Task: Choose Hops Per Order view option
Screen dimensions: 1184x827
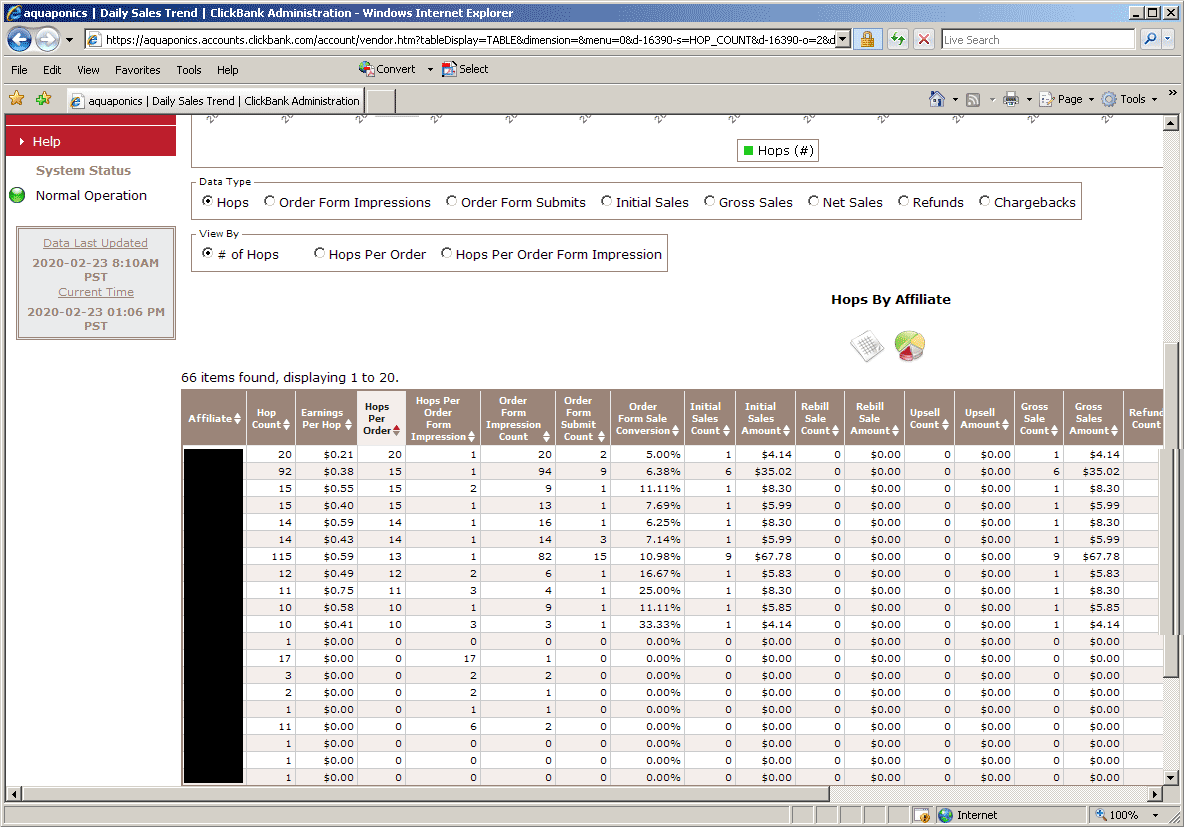Action: click(320, 254)
